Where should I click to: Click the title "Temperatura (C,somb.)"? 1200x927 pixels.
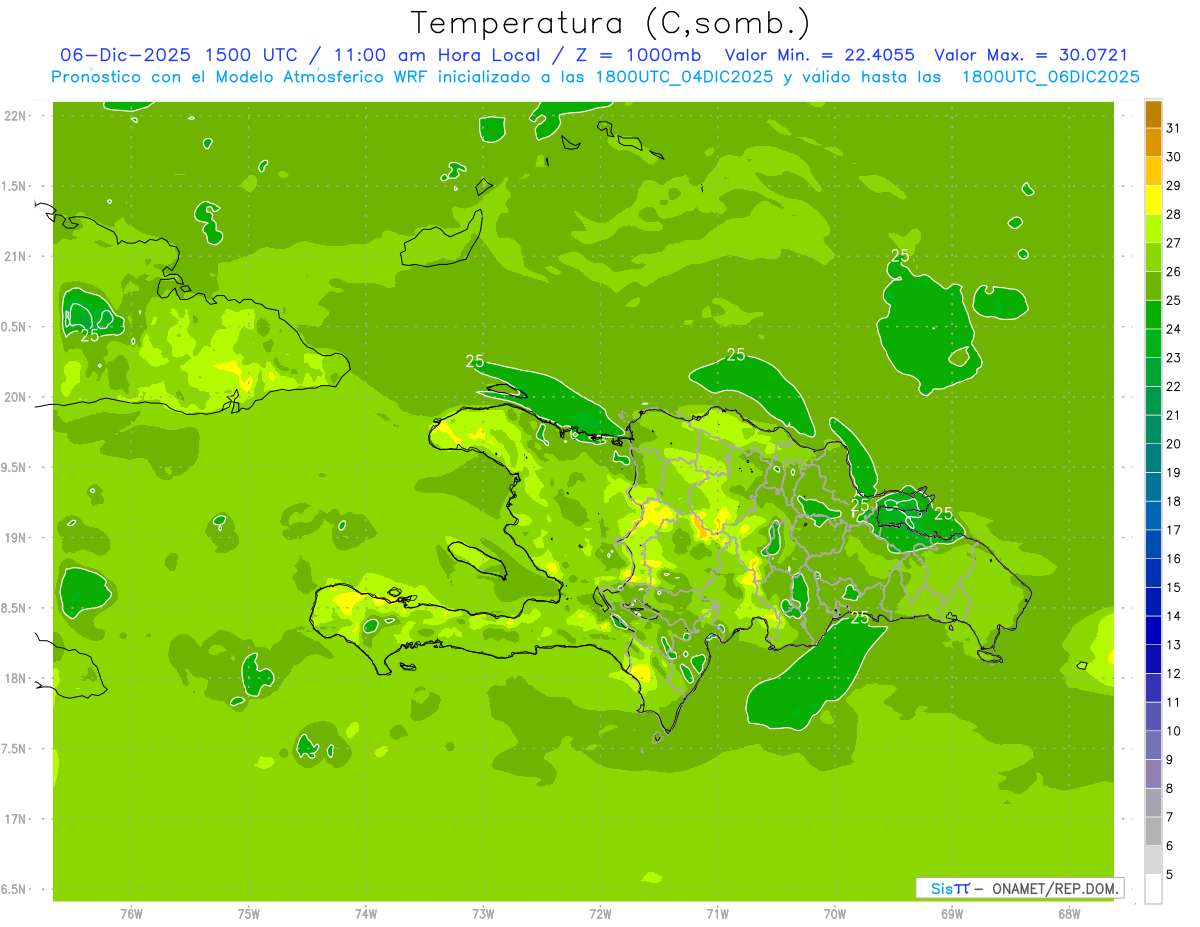[x=610, y=23]
